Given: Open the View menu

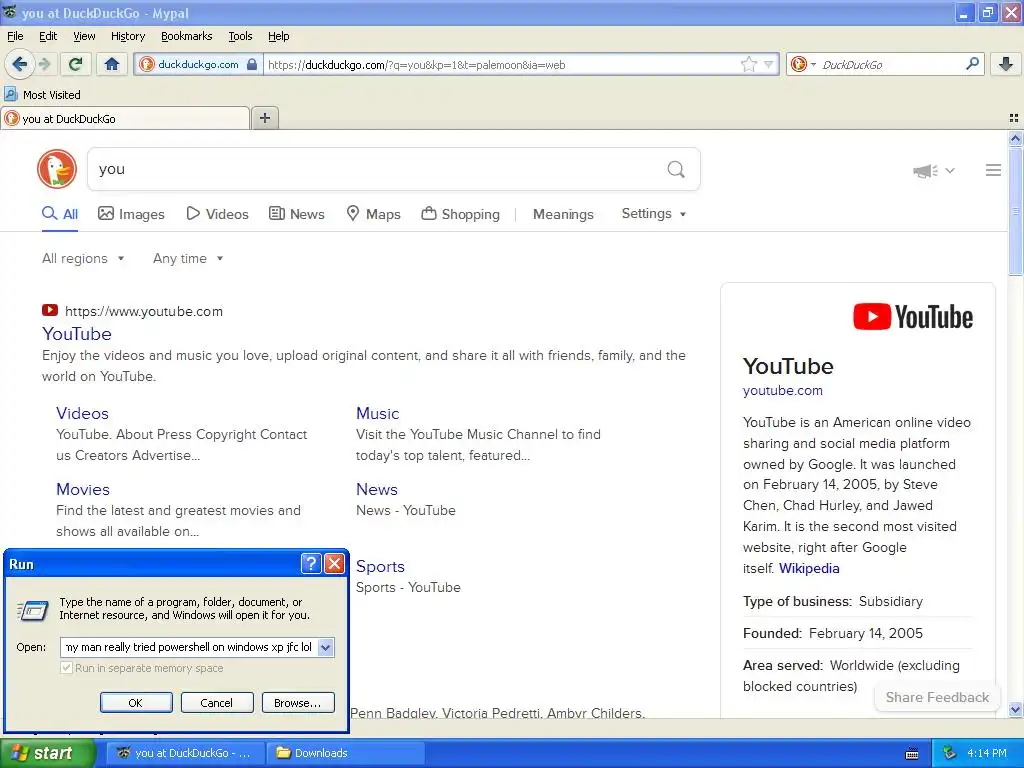Looking at the screenshot, I should pyautogui.click(x=84, y=36).
